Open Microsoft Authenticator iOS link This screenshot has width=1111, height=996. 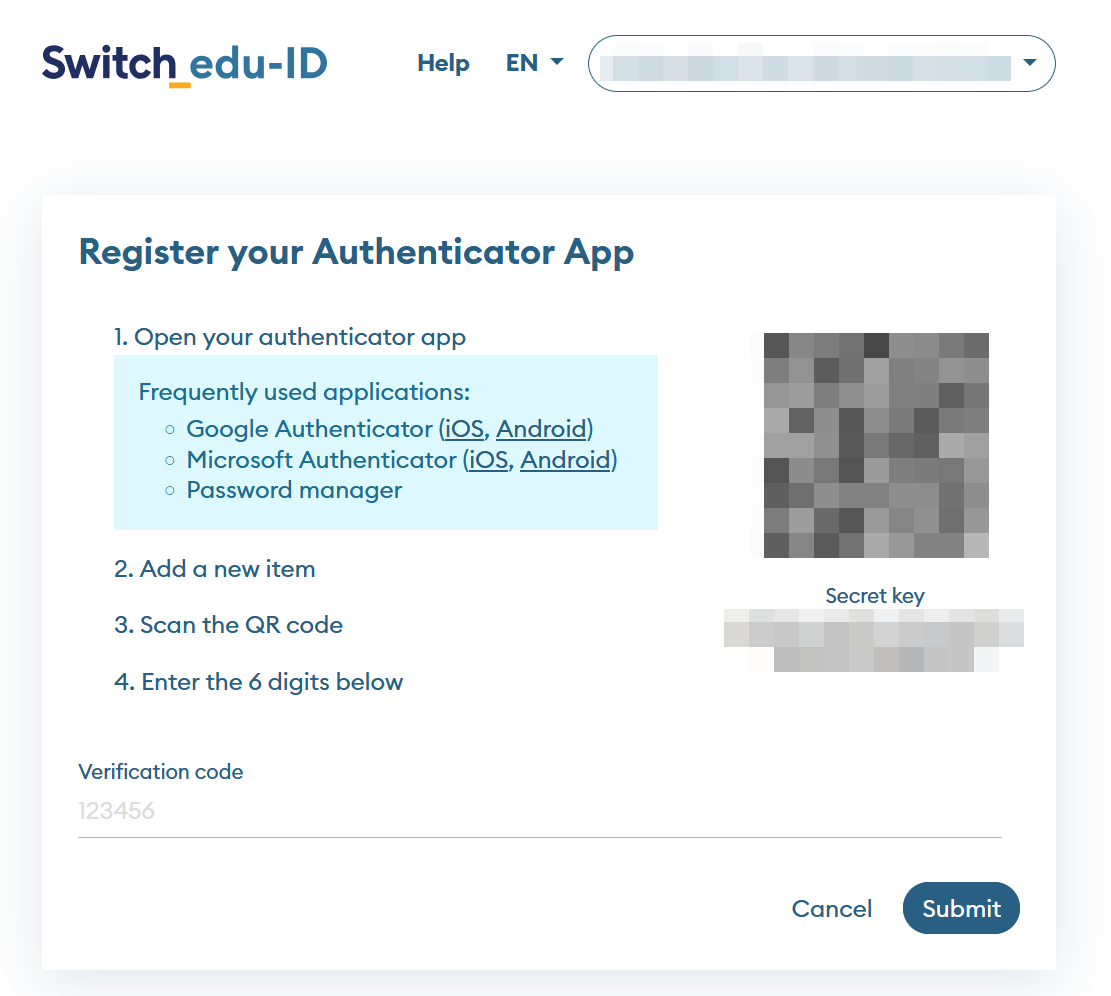(490, 460)
